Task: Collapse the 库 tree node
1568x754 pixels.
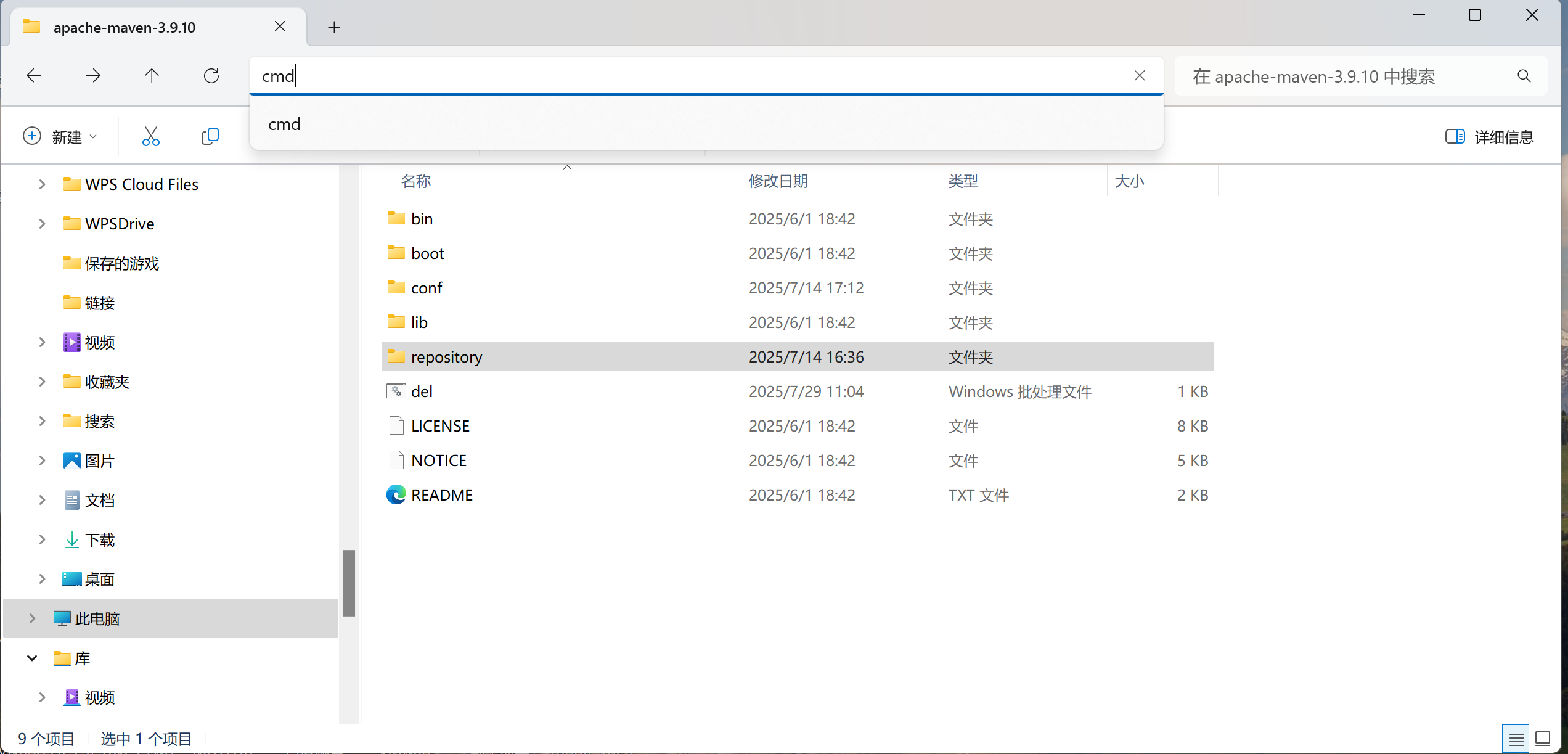Action: [32, 658]
